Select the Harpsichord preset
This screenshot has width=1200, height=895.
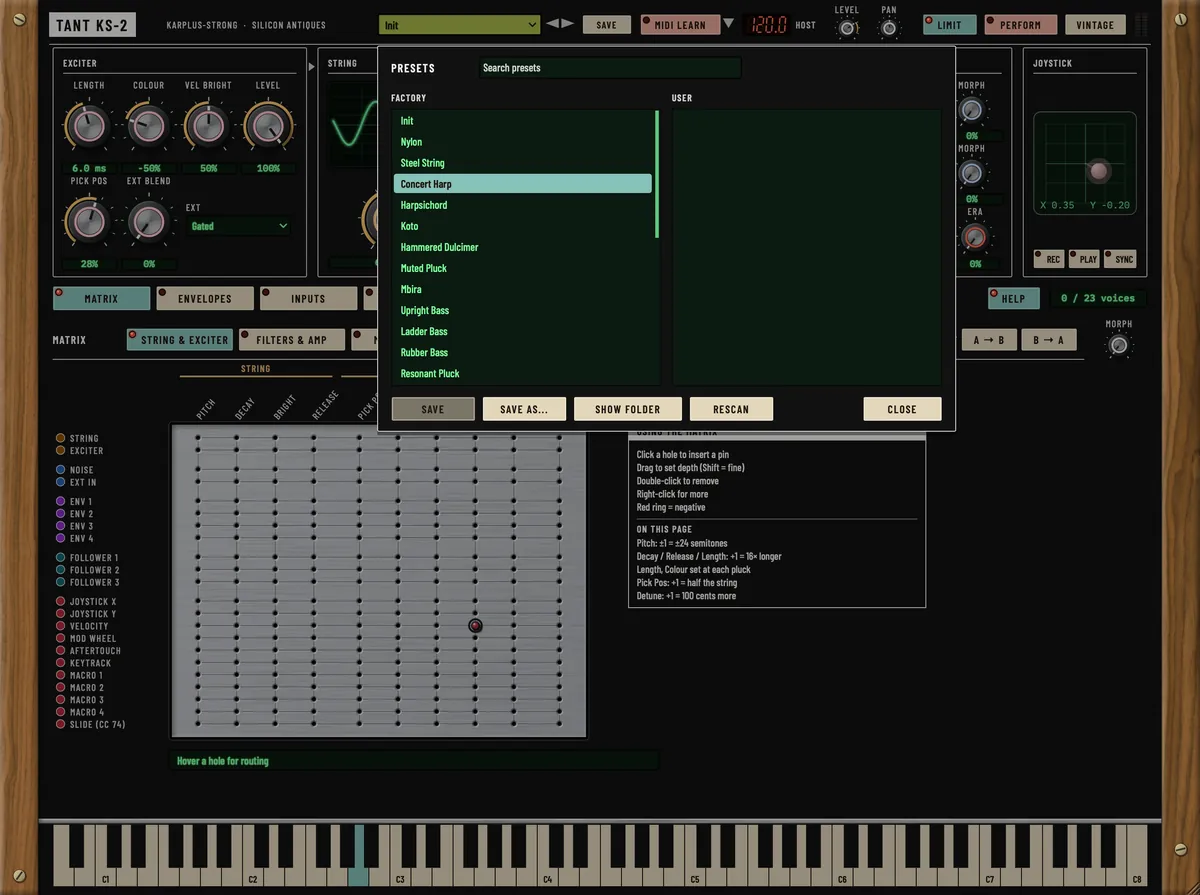pyautogui.click(x=523, y=205)
